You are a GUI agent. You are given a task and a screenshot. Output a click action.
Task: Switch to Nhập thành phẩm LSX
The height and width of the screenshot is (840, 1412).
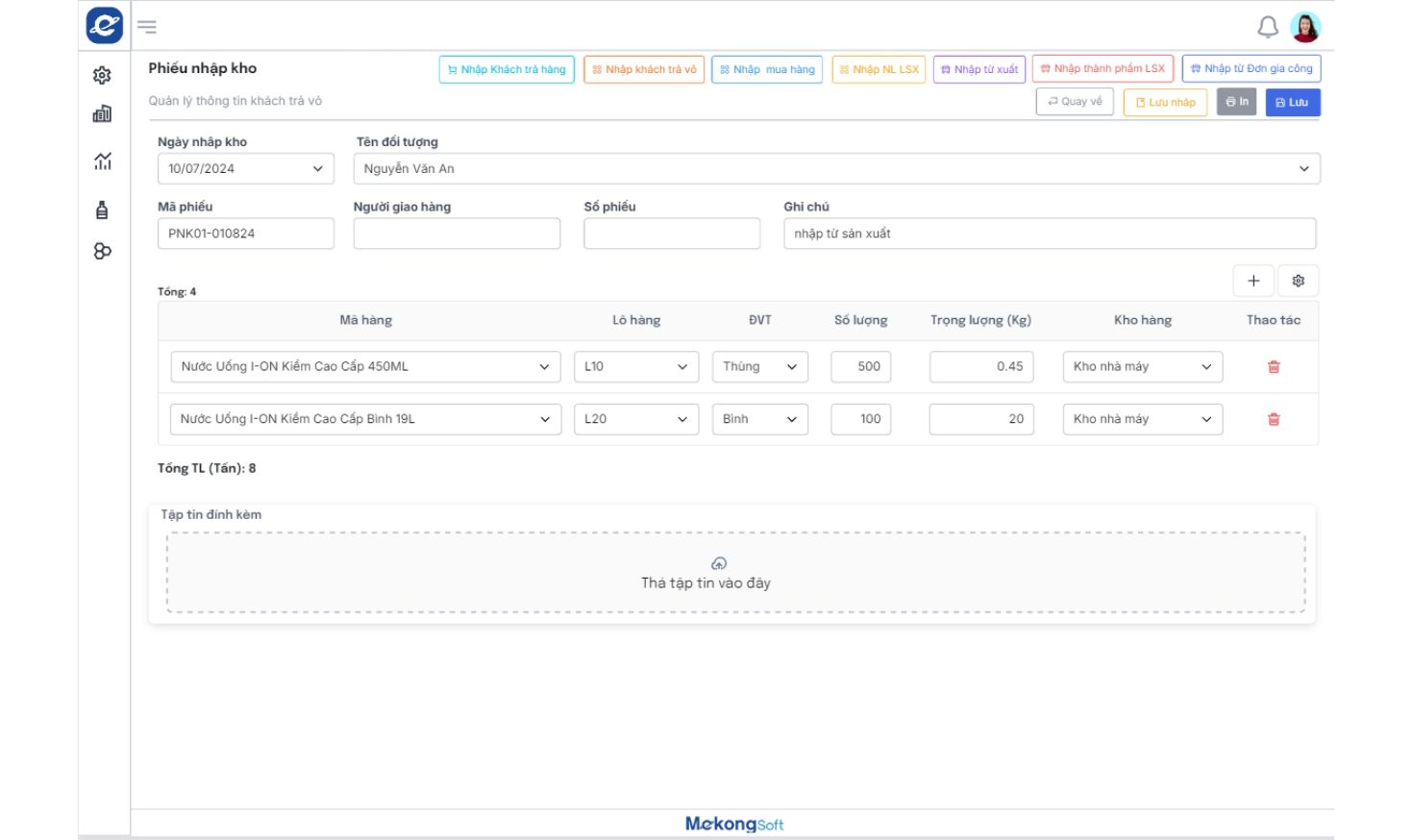1102,69
